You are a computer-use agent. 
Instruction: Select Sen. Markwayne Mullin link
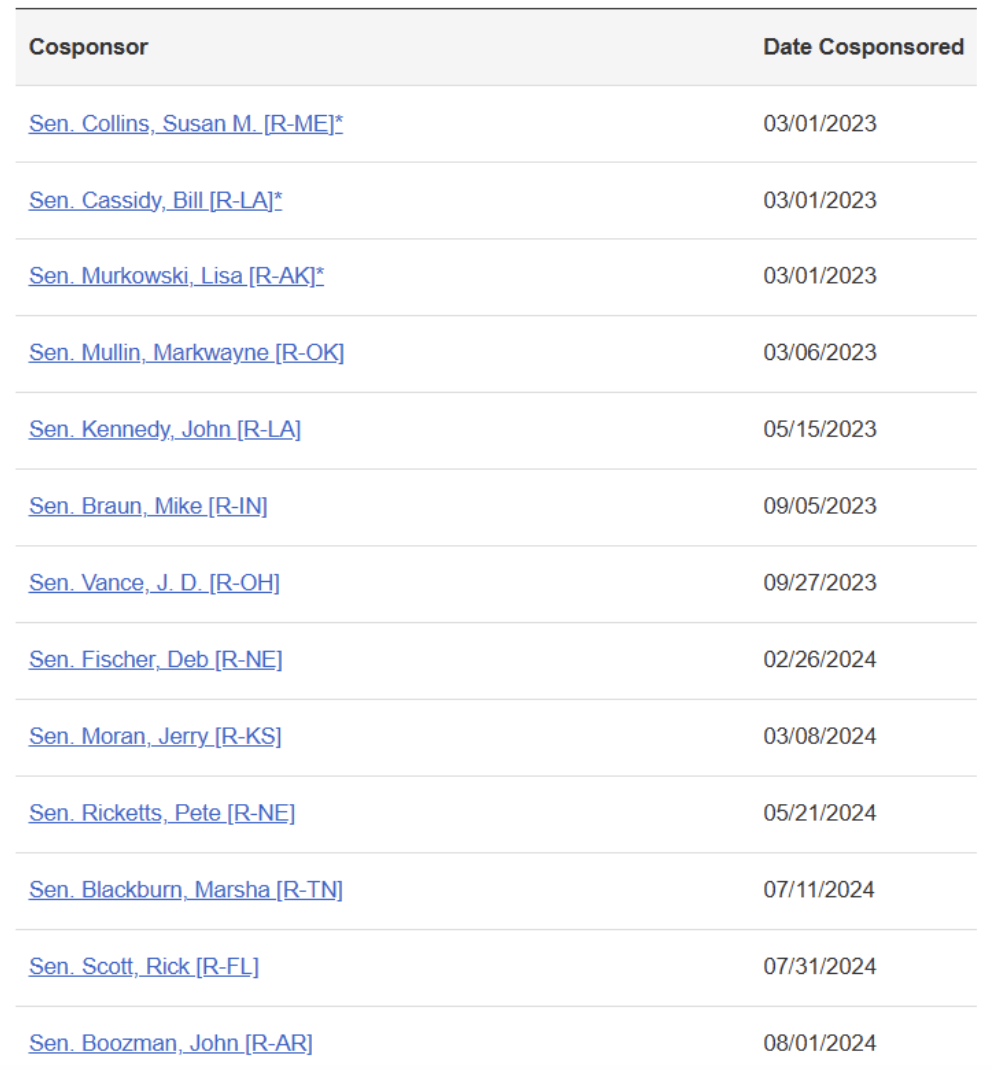186,353
